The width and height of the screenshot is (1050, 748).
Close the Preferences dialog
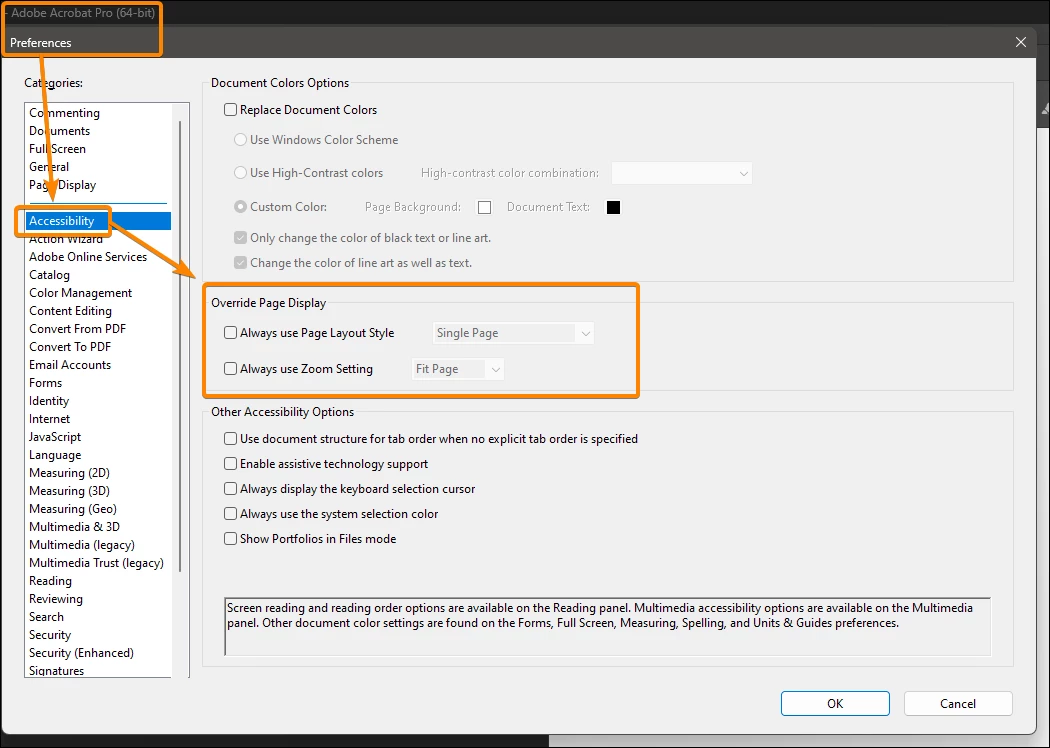[1021, 42]
